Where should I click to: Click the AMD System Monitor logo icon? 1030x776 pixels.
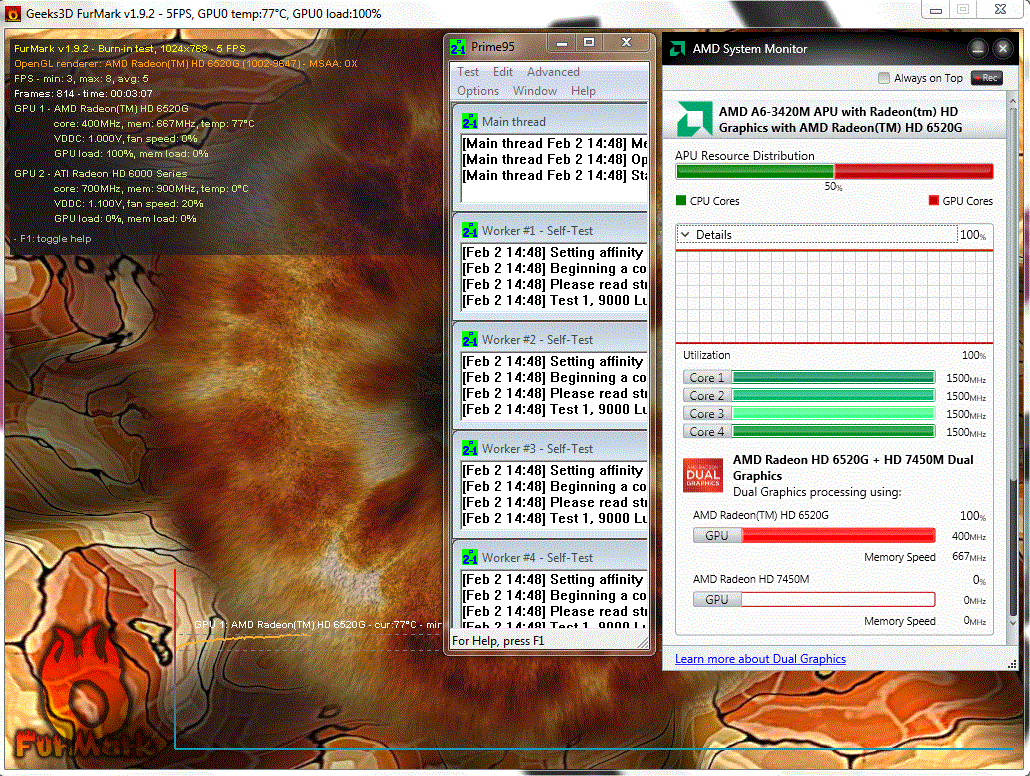pos(677,49)
